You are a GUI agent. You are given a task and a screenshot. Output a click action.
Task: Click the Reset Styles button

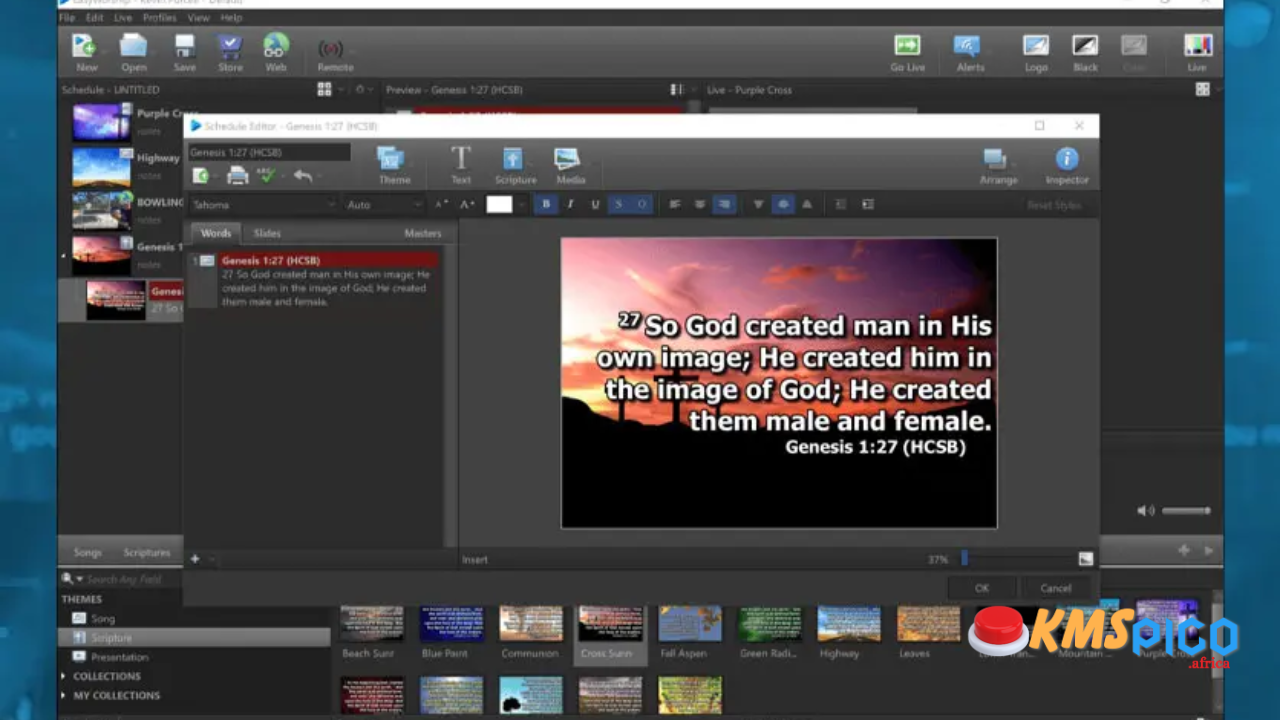coord(1054,205)
